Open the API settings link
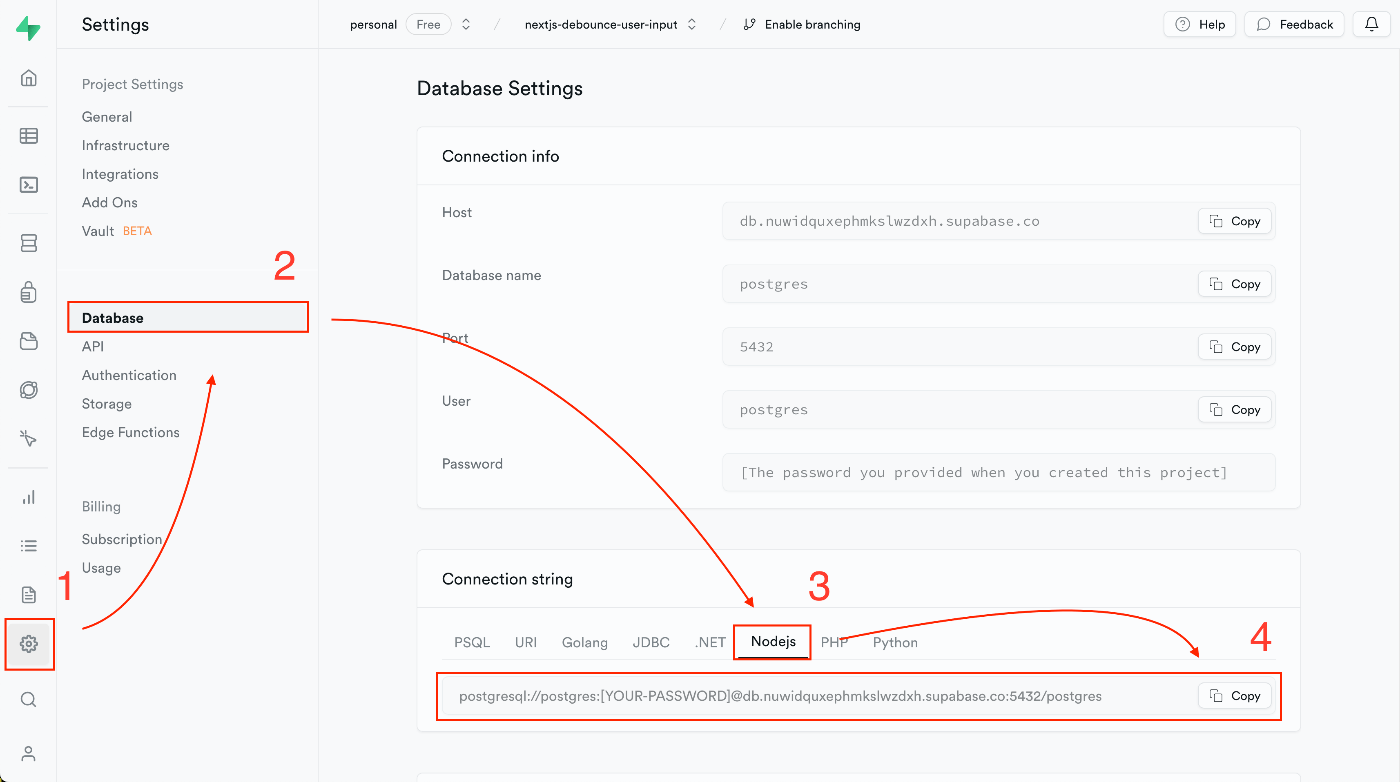 pyautogui.click(x=93, y=346)
